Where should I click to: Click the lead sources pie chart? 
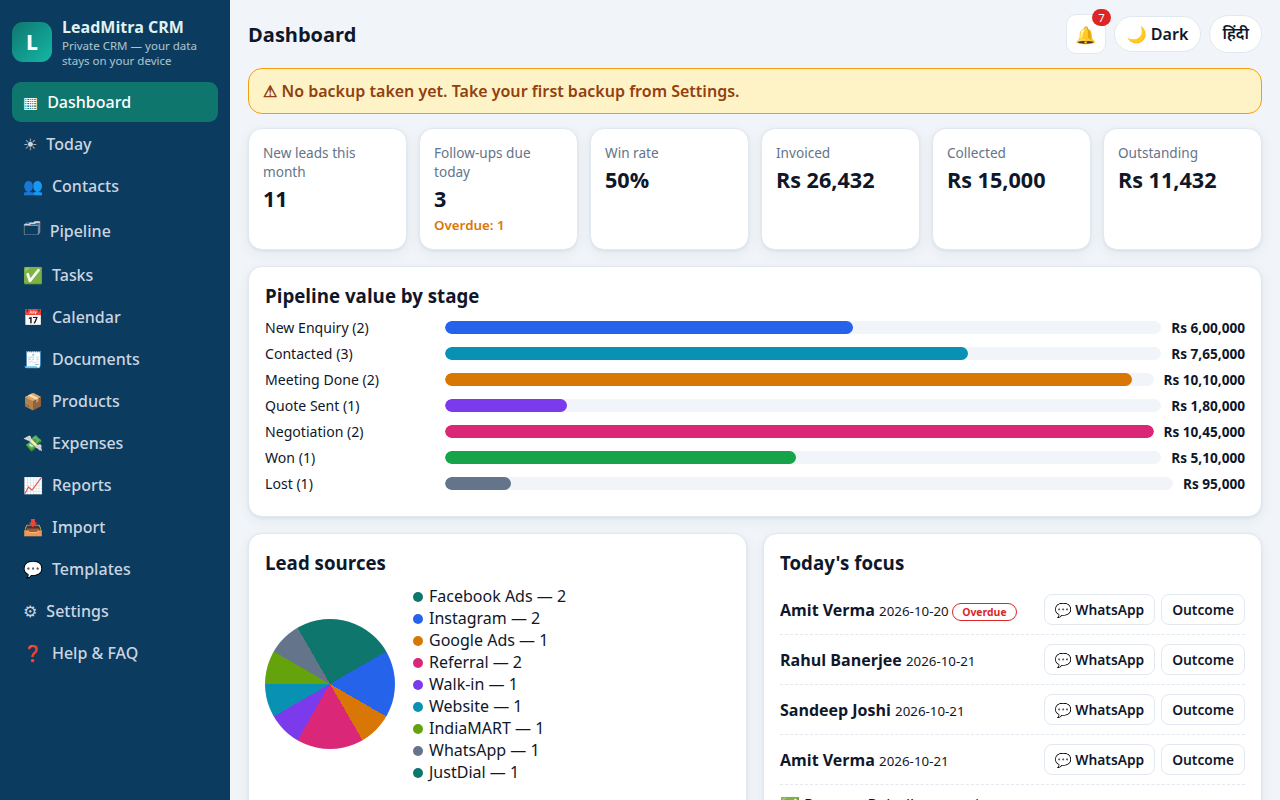click(x=330, y=684)
